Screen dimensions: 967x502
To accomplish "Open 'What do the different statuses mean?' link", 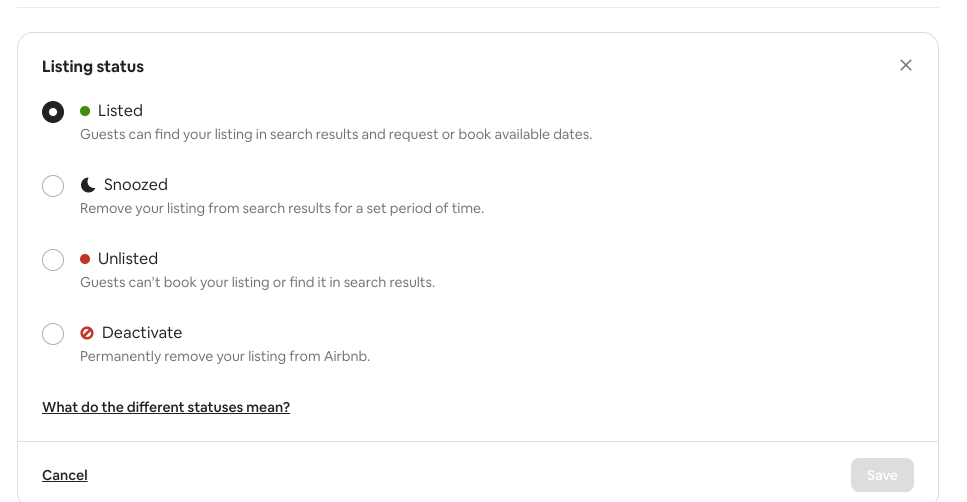I will click(166, 407).
